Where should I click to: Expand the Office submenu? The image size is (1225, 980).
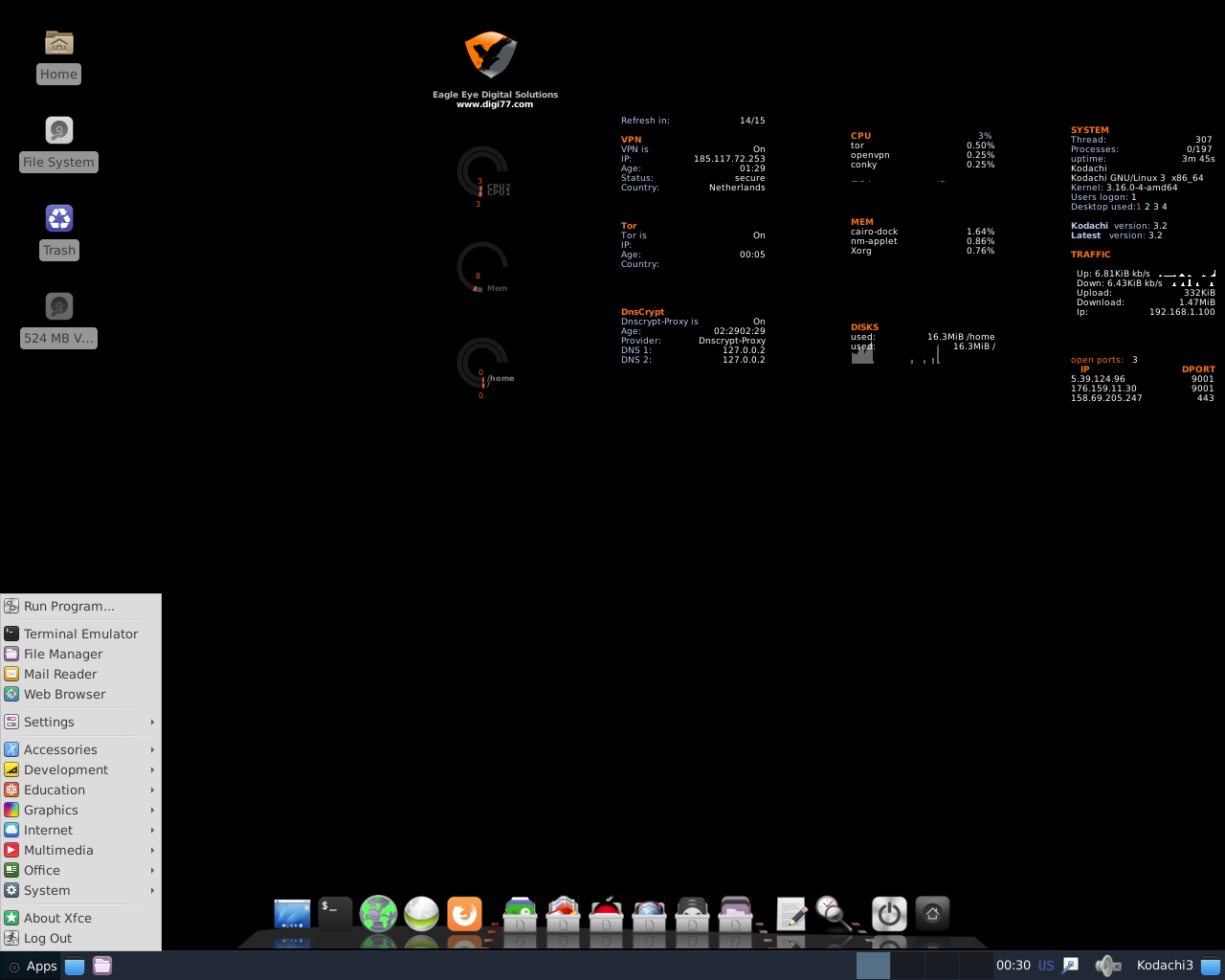(x=80, y=870)
